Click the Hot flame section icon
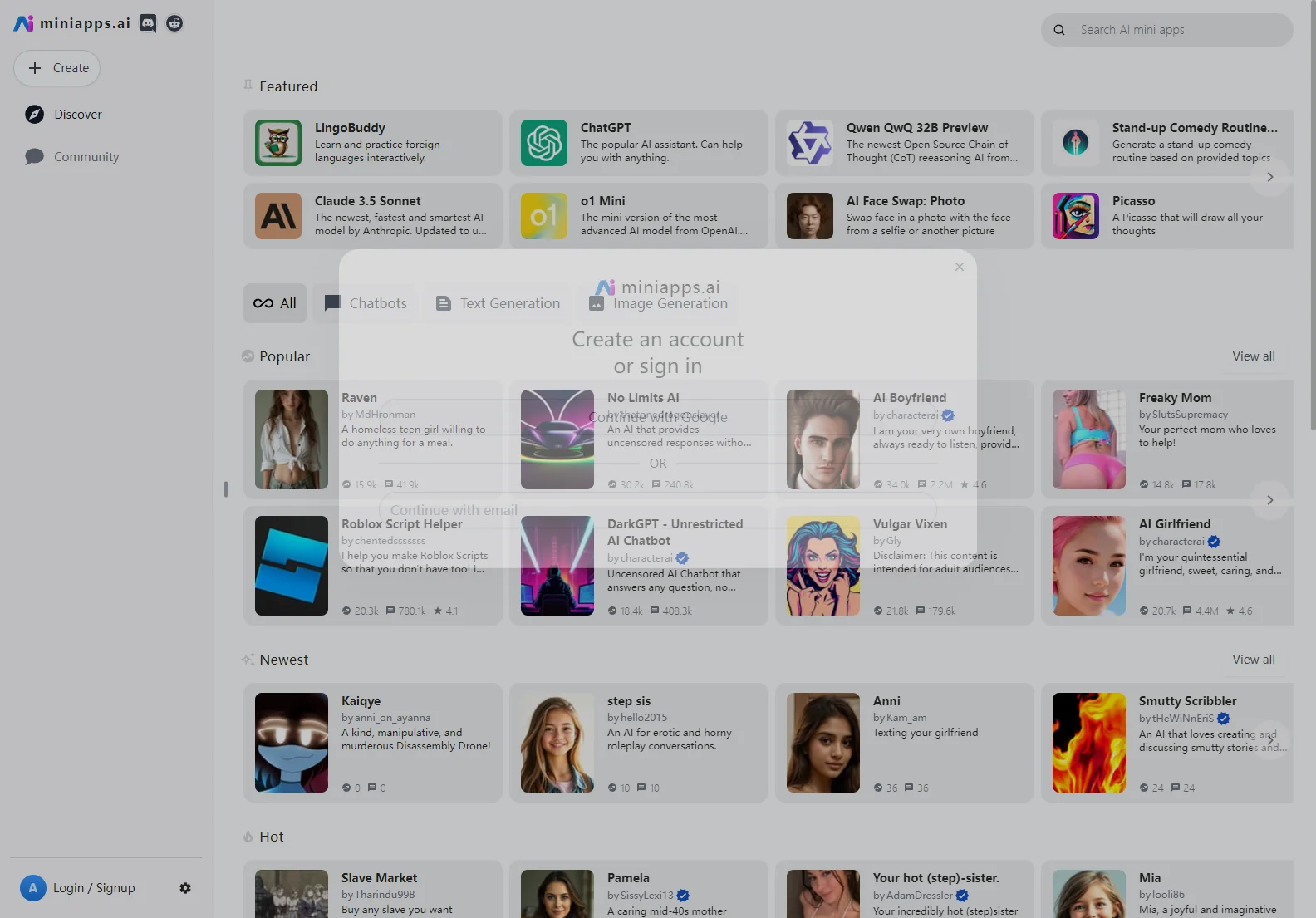This screenshot has height=918, width=1316. point(248,837)
